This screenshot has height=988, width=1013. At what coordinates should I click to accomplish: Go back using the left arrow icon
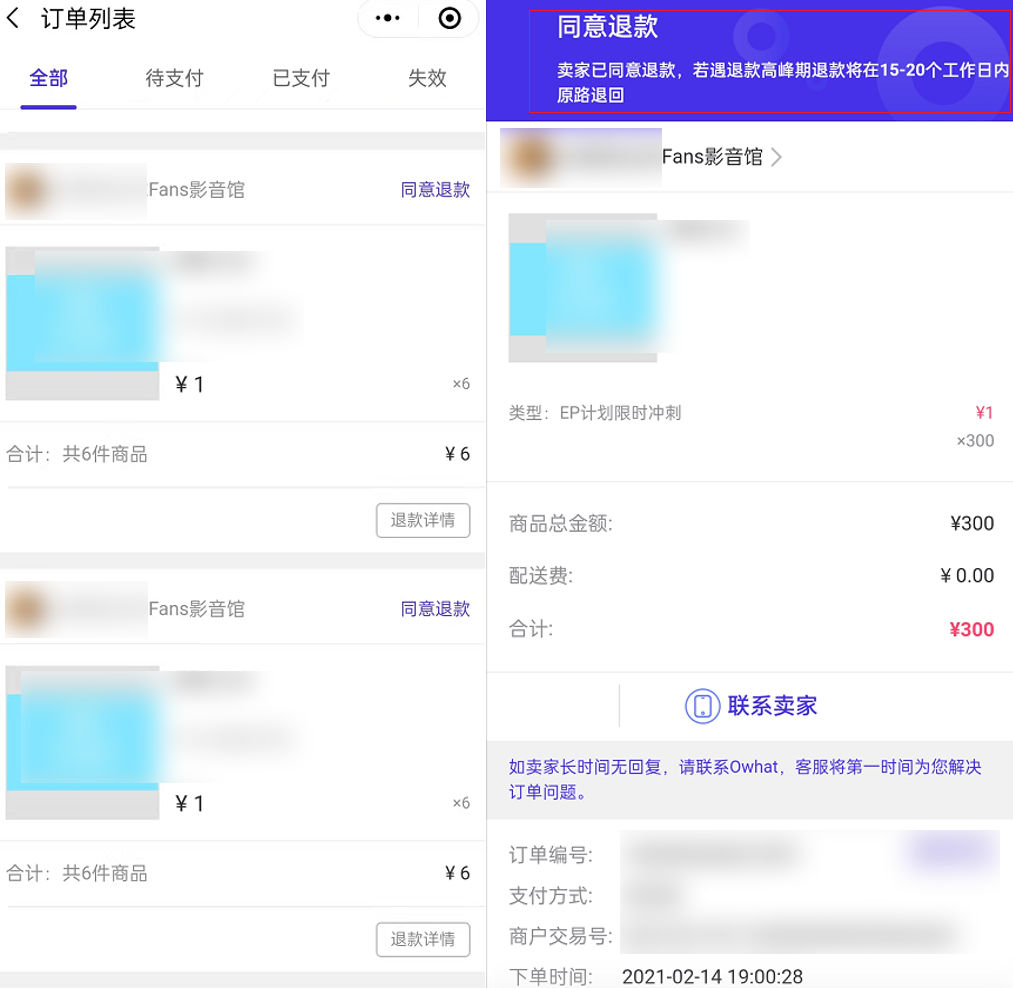coord(13,18)
